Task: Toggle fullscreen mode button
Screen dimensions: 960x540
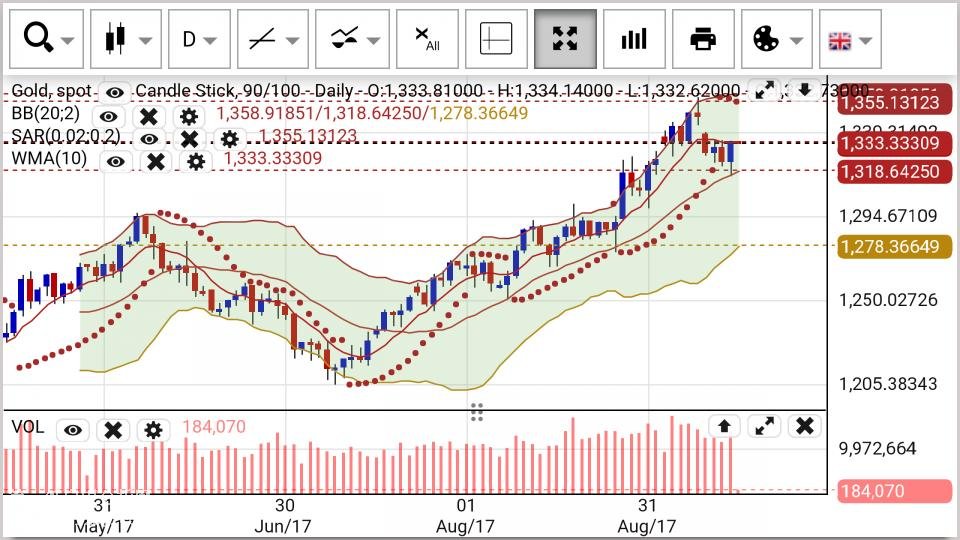Action: [x=565, y=39]
